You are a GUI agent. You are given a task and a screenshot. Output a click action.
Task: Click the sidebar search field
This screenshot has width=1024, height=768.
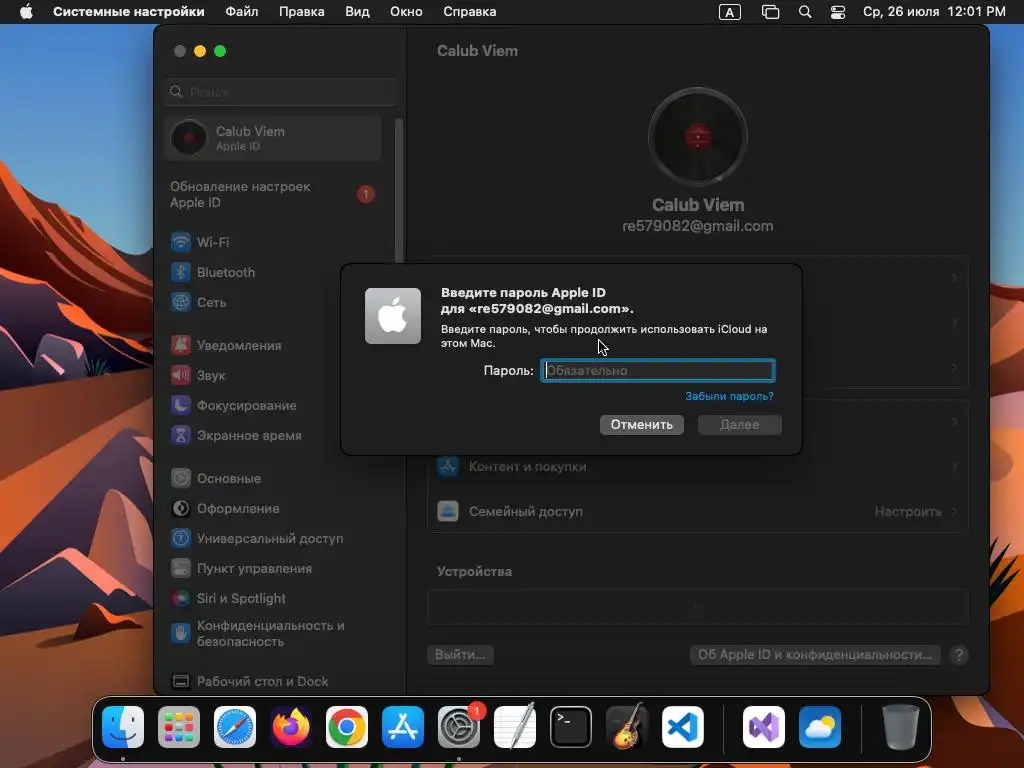click(280, 92)
